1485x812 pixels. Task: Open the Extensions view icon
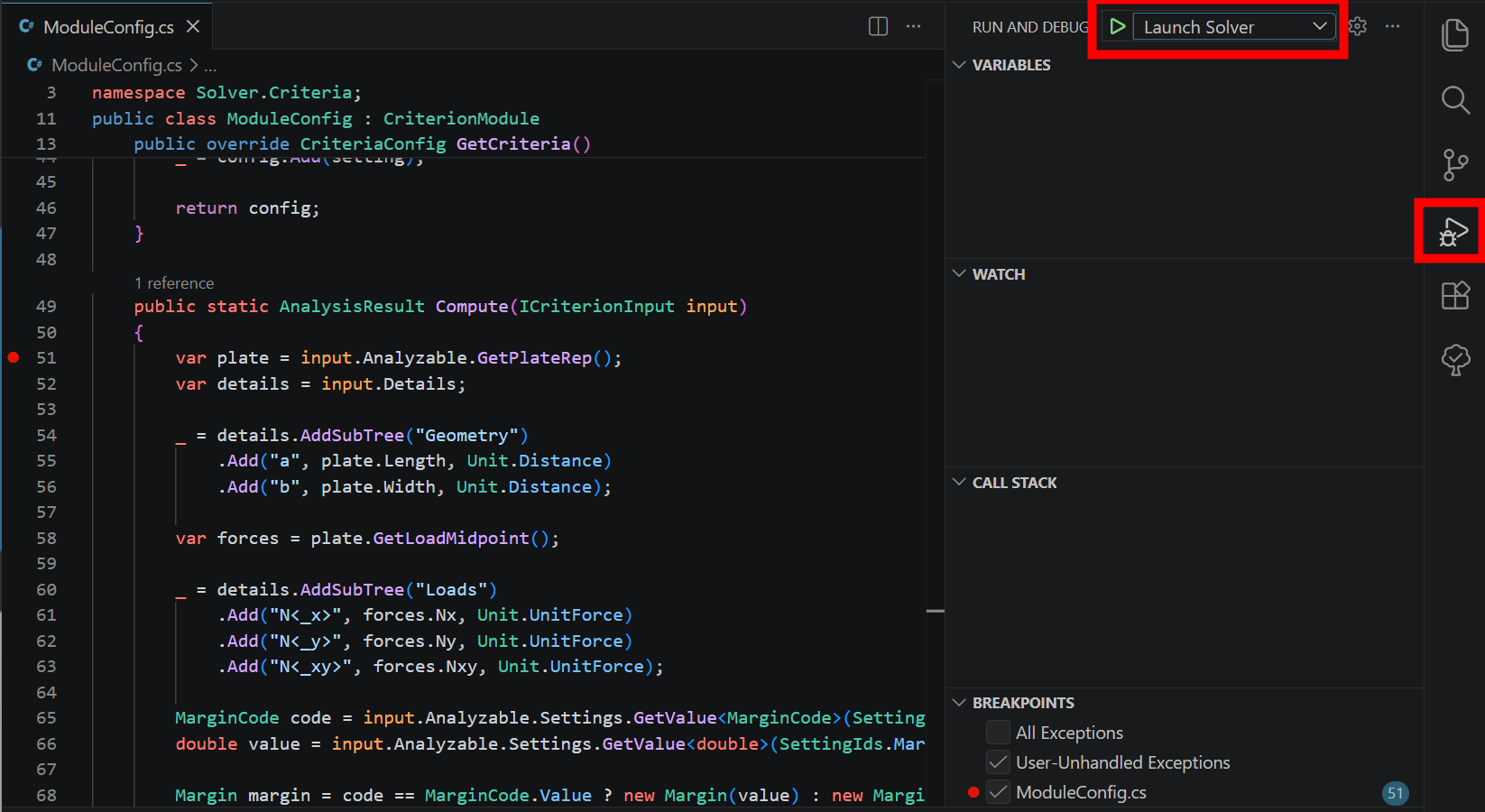tap(1454, 295)
